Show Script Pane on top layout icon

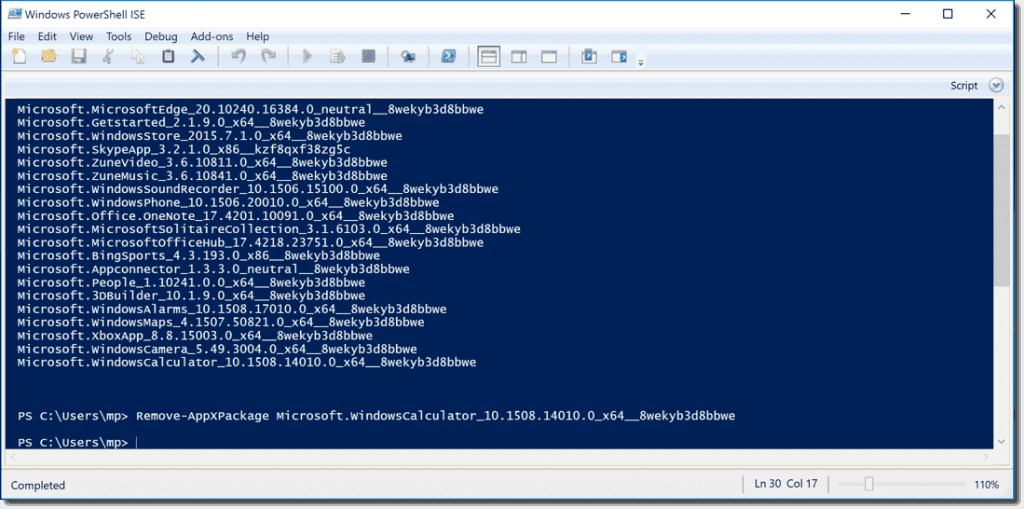[x=488, y=57]
